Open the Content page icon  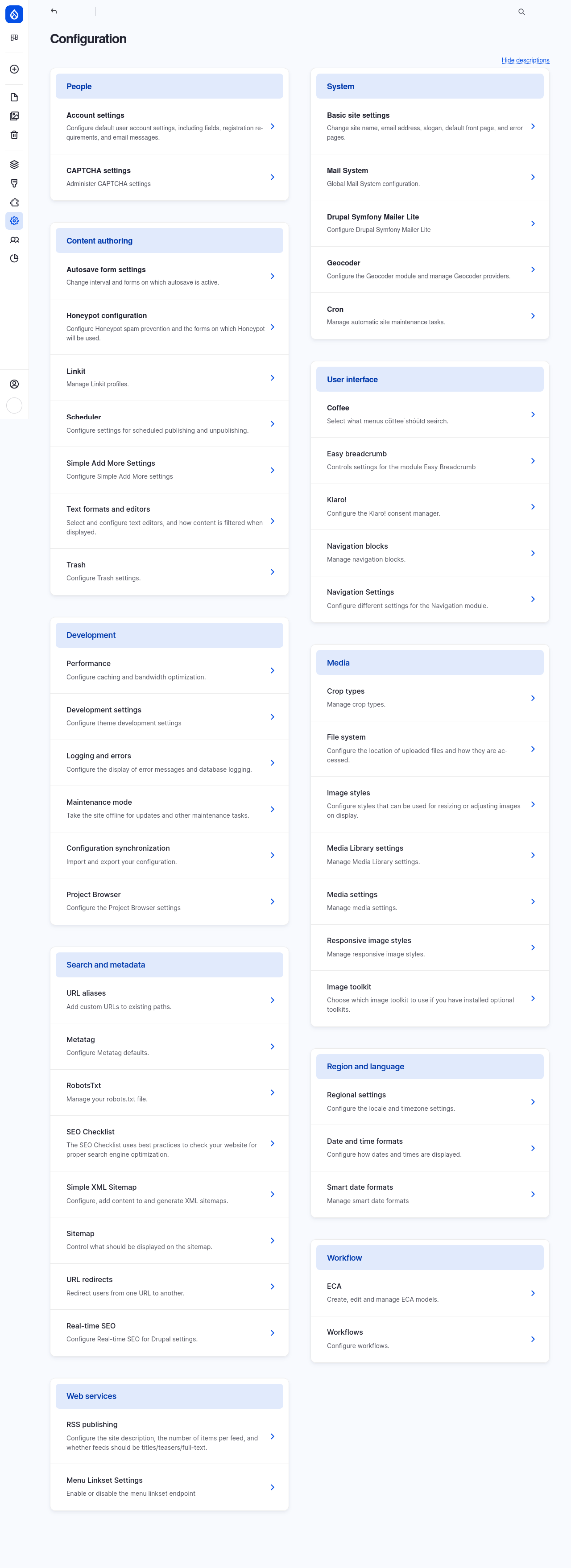click(14, 97)
